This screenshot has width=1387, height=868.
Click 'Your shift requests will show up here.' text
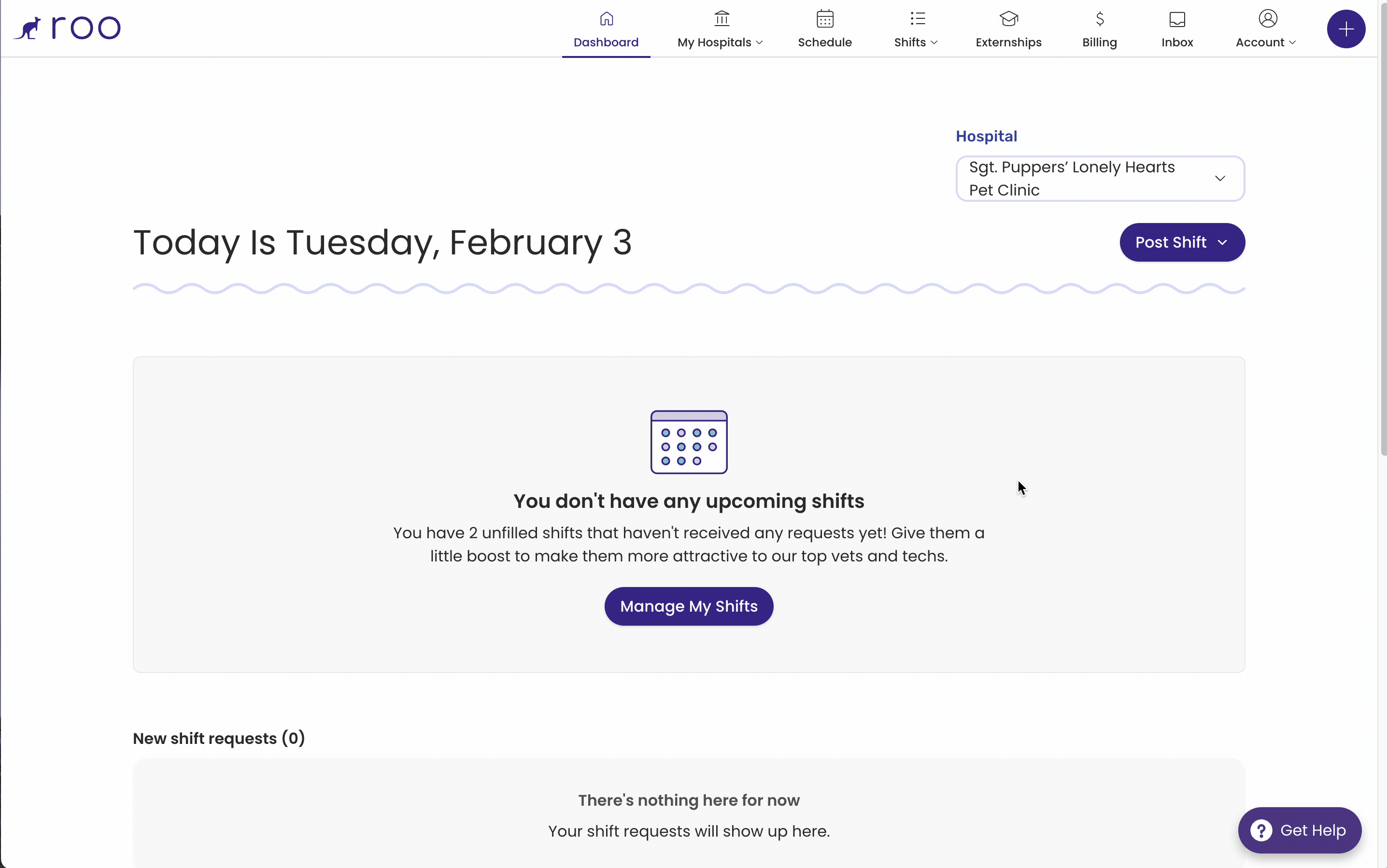(689, 831)
